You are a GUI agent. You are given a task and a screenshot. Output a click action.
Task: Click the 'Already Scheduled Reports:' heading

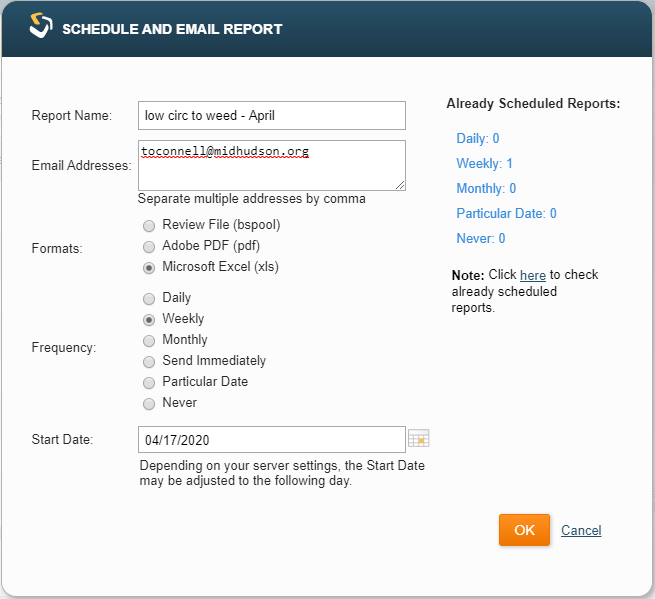click(x=533, y=103)
